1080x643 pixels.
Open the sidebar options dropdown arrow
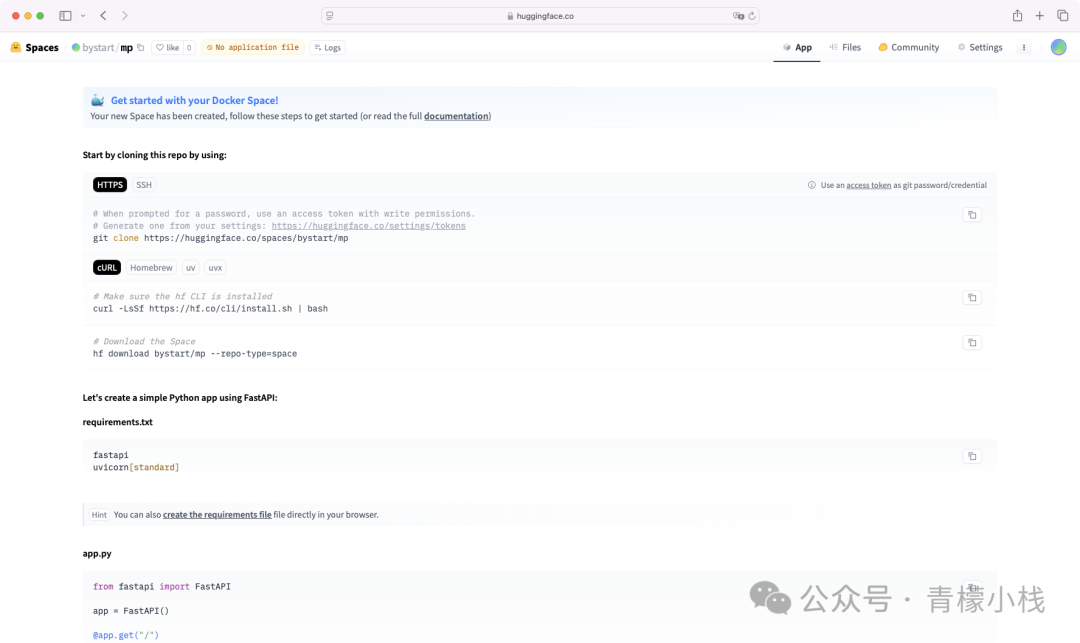tap(83, 16)
